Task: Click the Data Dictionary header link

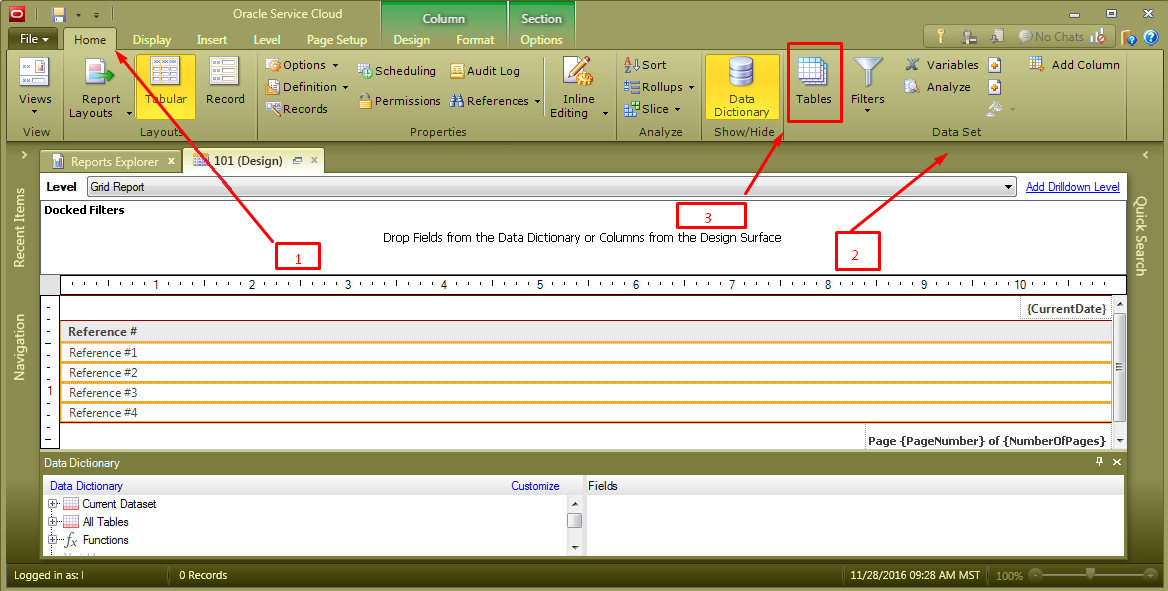Action: (86, 486)
